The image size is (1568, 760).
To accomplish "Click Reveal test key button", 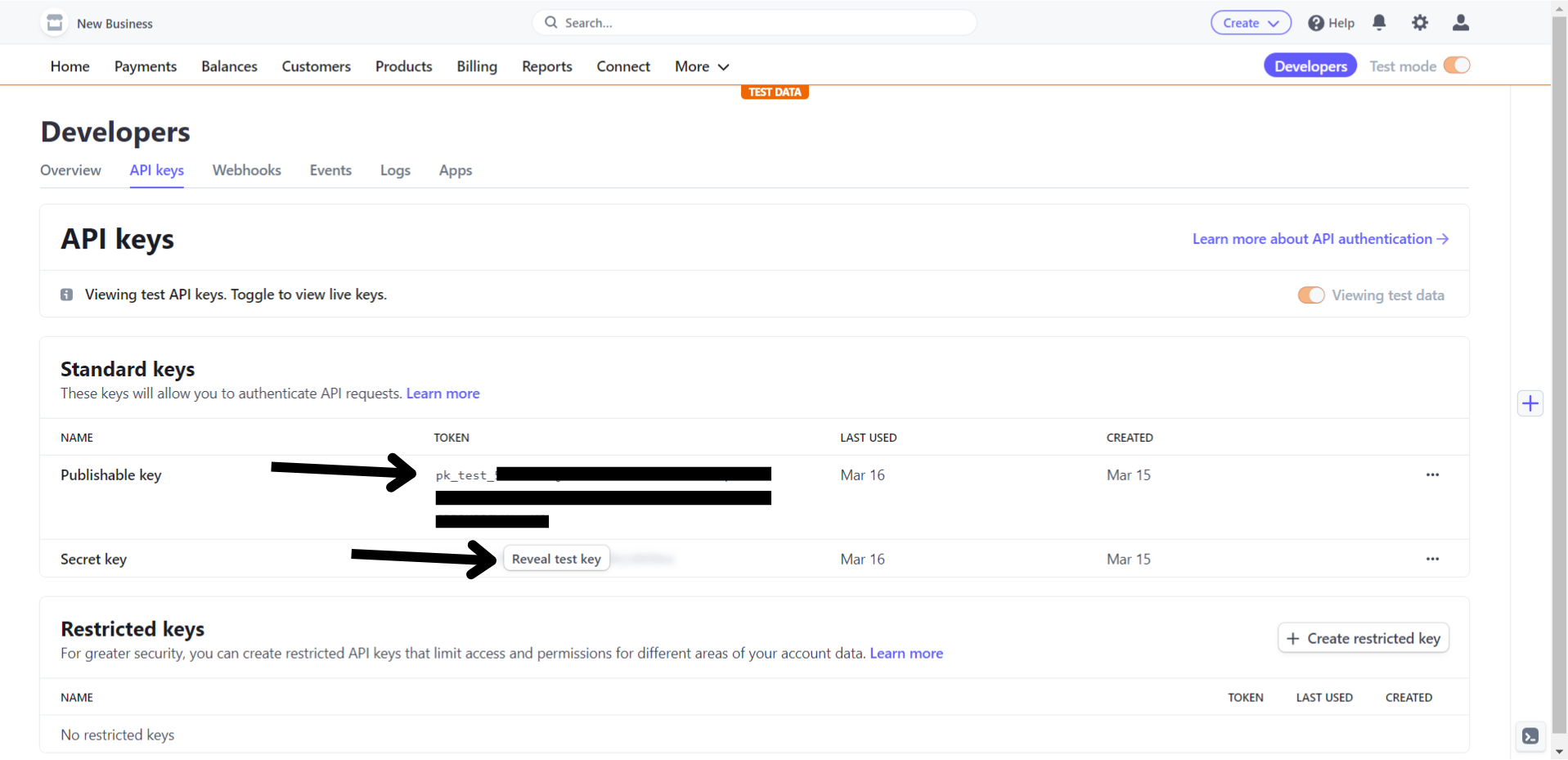I will pyautogui.click(x=556, y=560).
